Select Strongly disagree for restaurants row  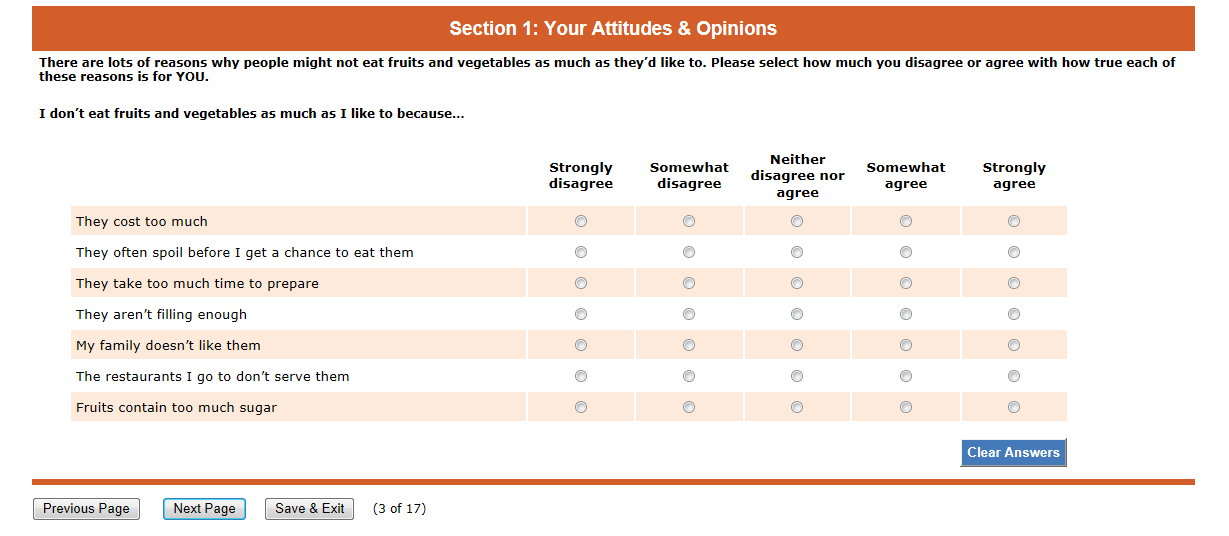(x=581, y=376)
